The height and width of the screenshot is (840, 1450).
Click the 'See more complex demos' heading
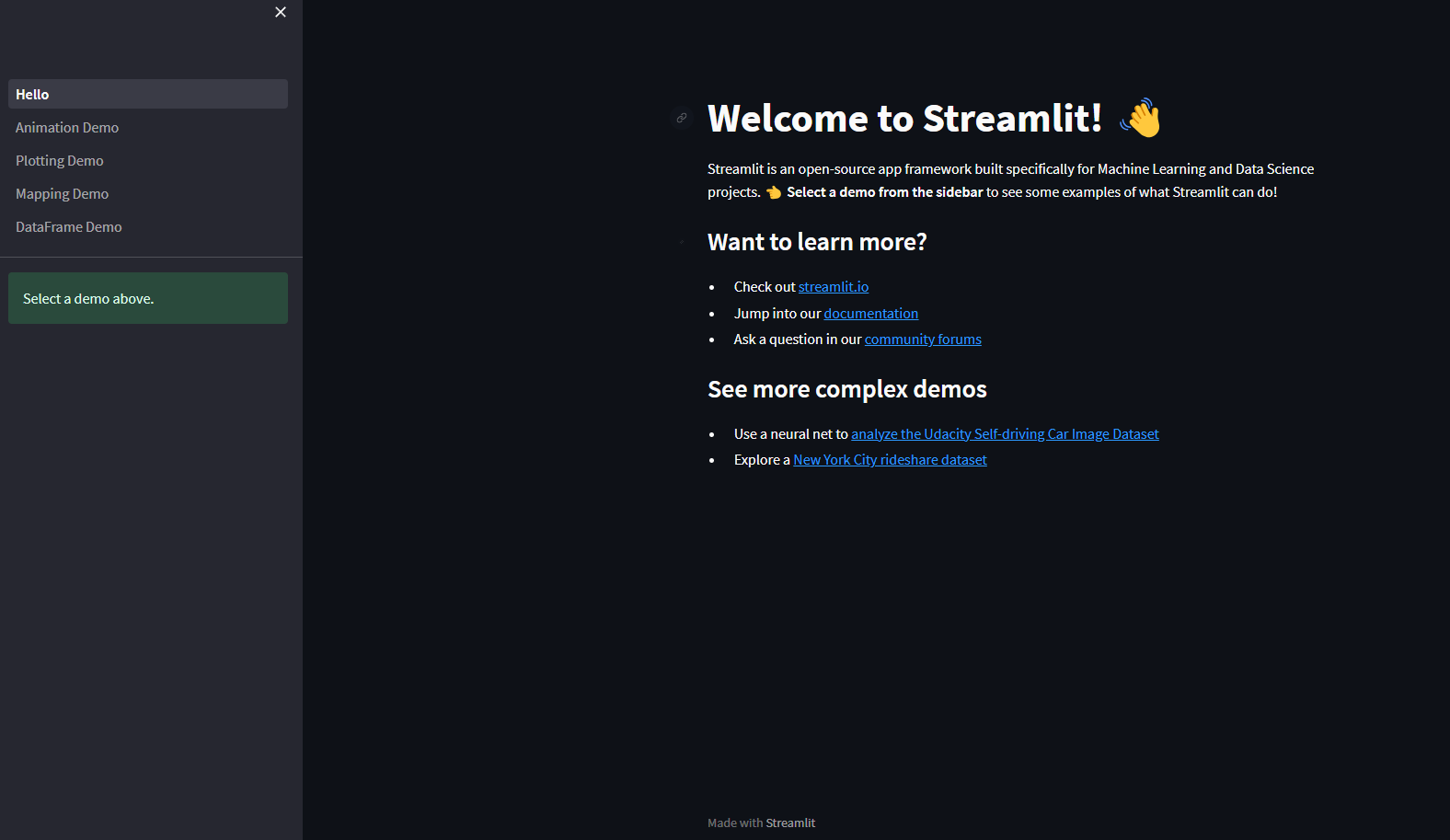(x=847, y=389)
